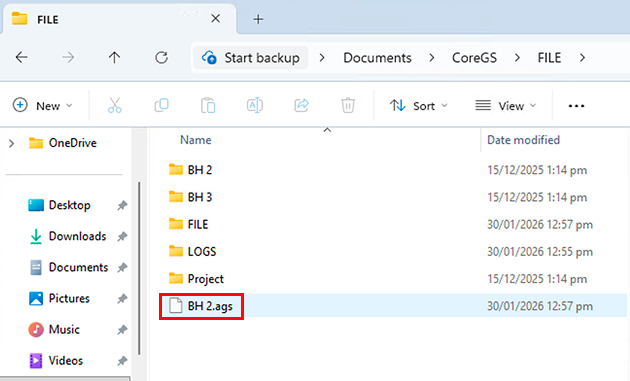Open Desktop in quick access
630x381 pixels.
(59, 205)
